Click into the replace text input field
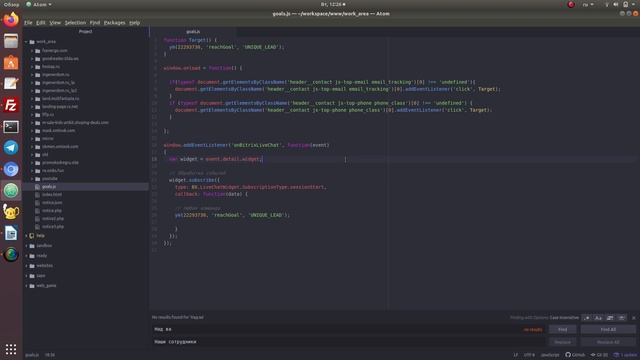 pyautogui.click(x=349, y=342)
